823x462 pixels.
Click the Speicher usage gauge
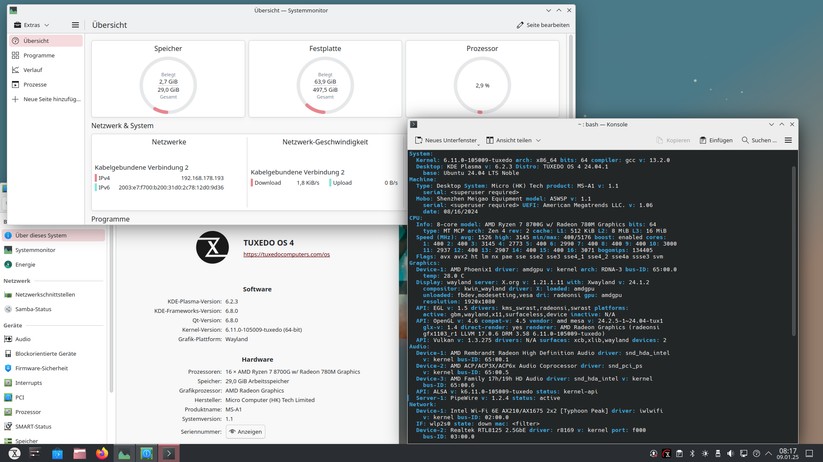[168, 85]
